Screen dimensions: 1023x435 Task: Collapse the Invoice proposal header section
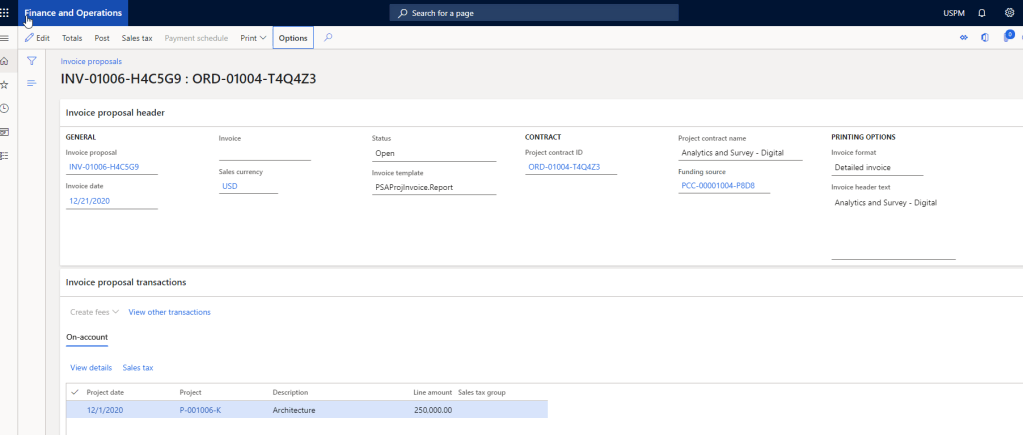(x=115, y=113)
